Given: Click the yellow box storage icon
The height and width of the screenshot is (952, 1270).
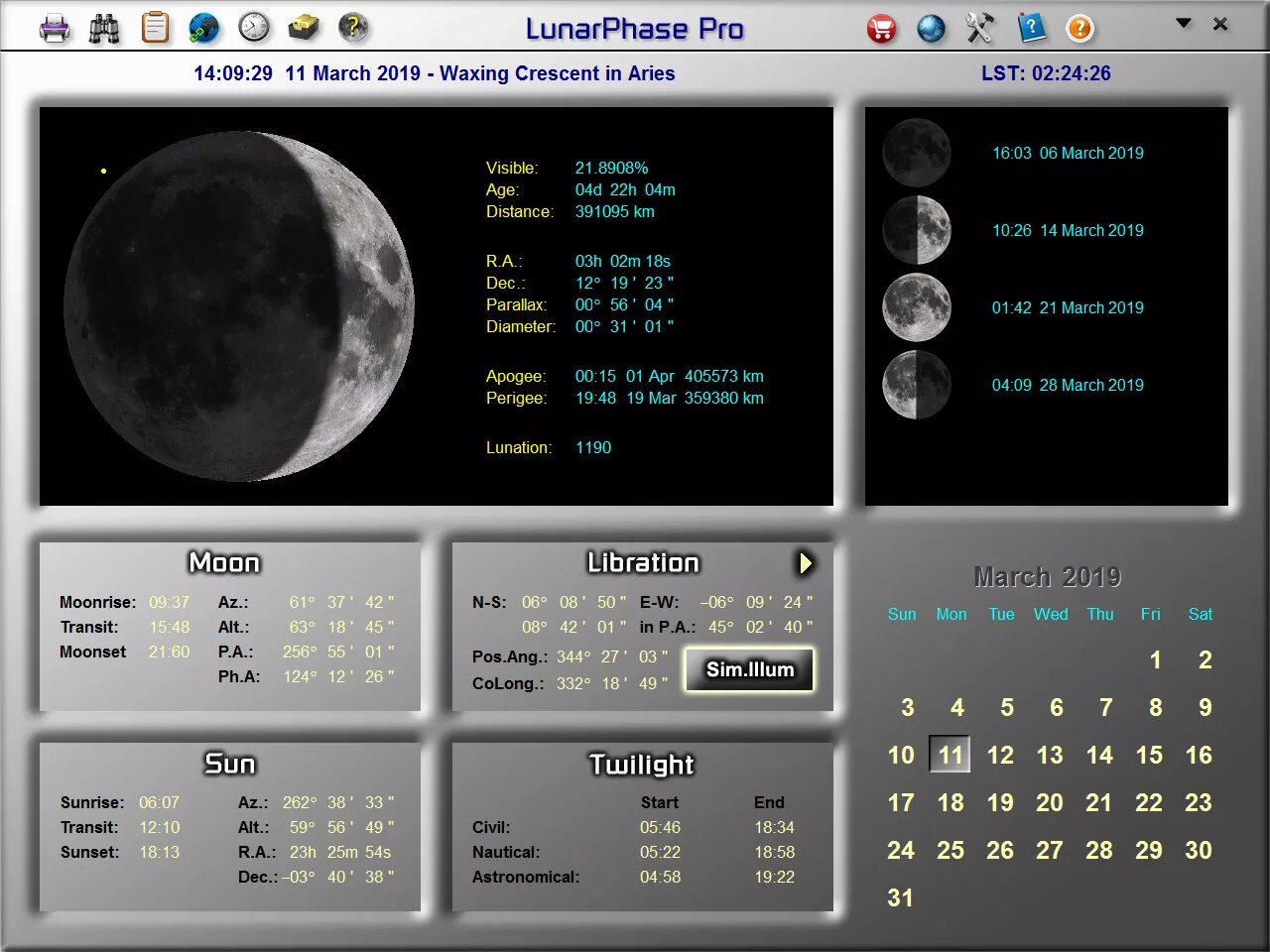Looking at the screenshot, I should click(304, 28).
